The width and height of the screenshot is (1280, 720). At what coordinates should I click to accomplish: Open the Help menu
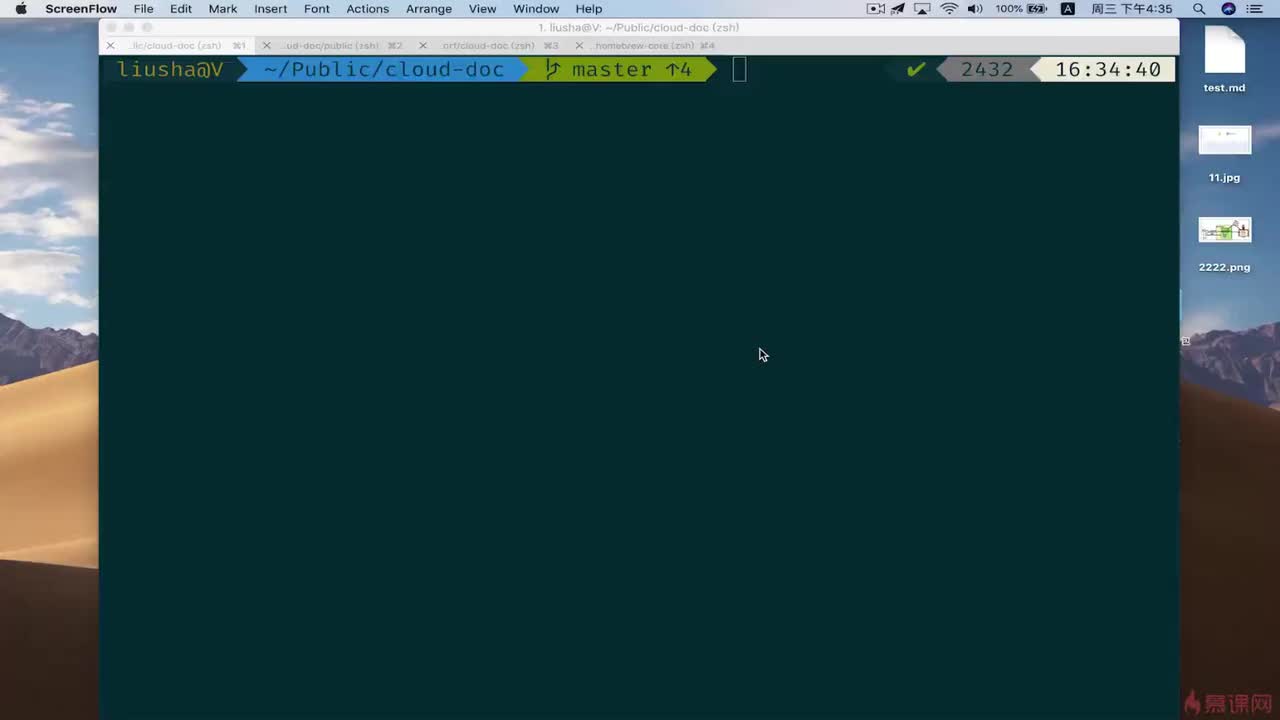(589, 9)
